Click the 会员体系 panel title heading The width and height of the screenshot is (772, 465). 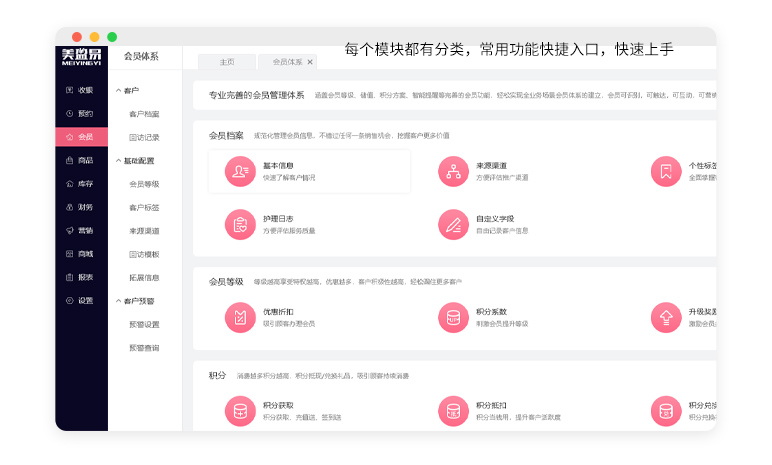[141, 56]
